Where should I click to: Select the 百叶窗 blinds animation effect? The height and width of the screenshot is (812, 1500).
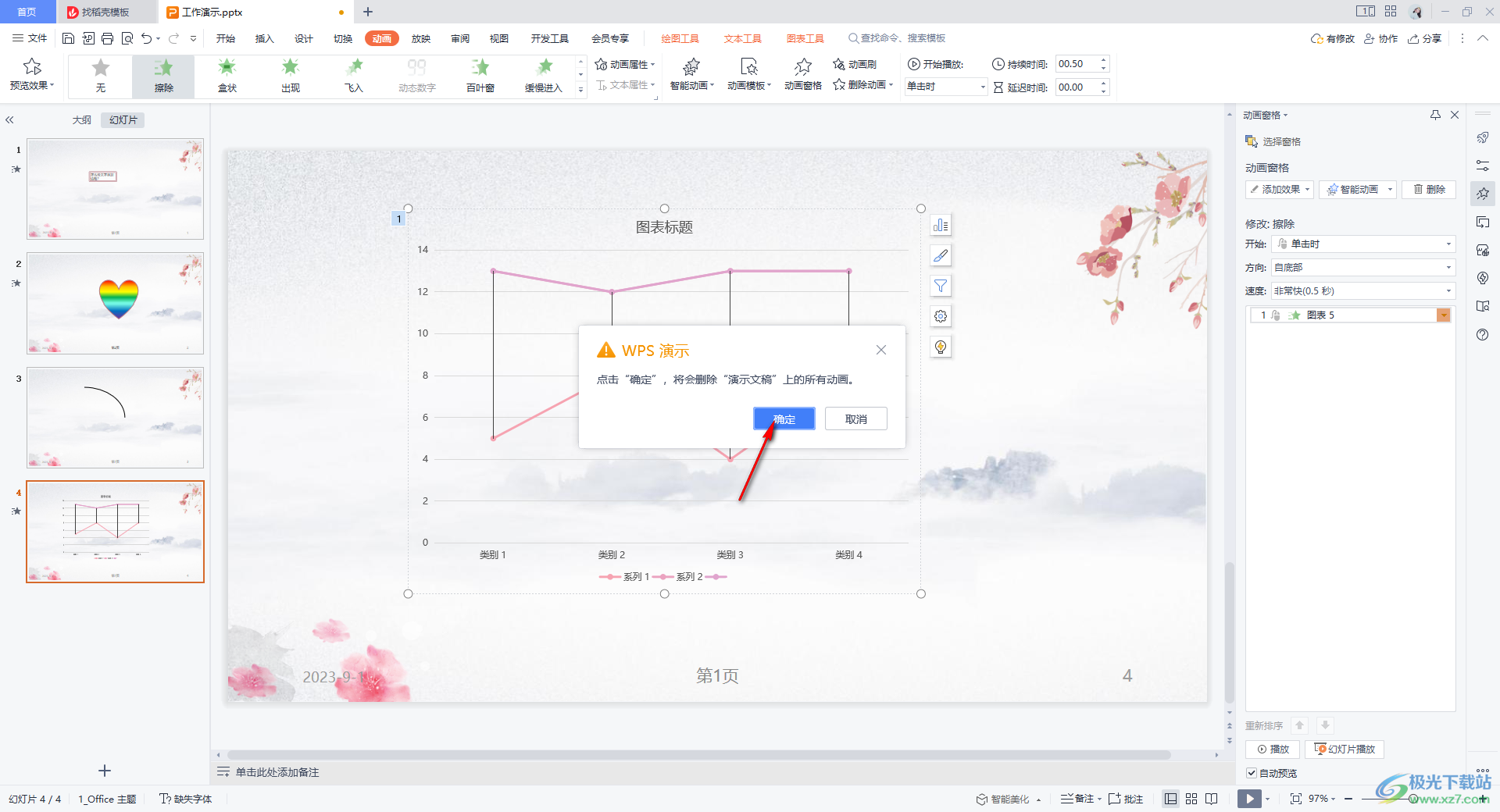(480, 76)
